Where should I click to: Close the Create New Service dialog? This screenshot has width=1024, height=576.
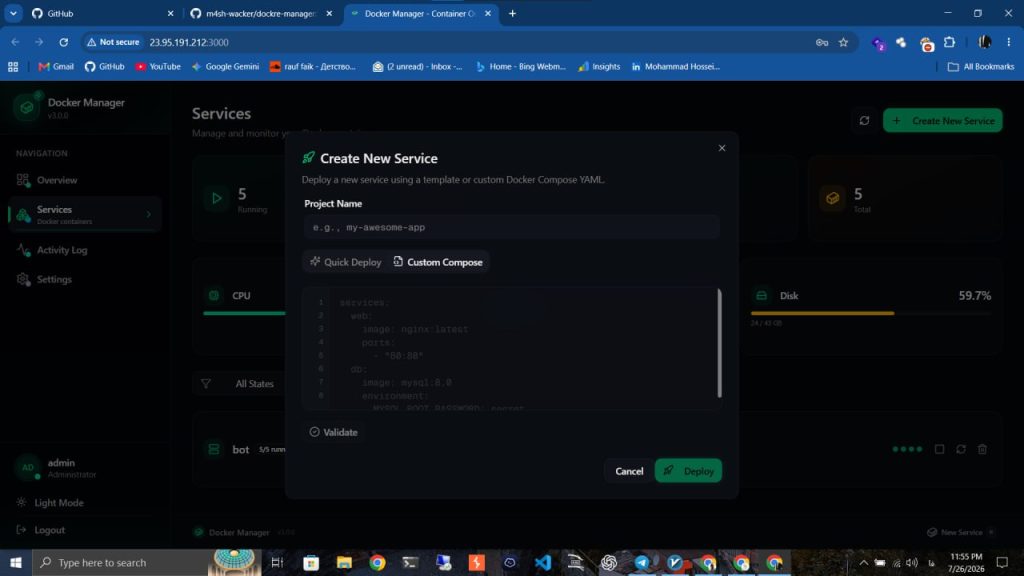(x=722, y=148)
